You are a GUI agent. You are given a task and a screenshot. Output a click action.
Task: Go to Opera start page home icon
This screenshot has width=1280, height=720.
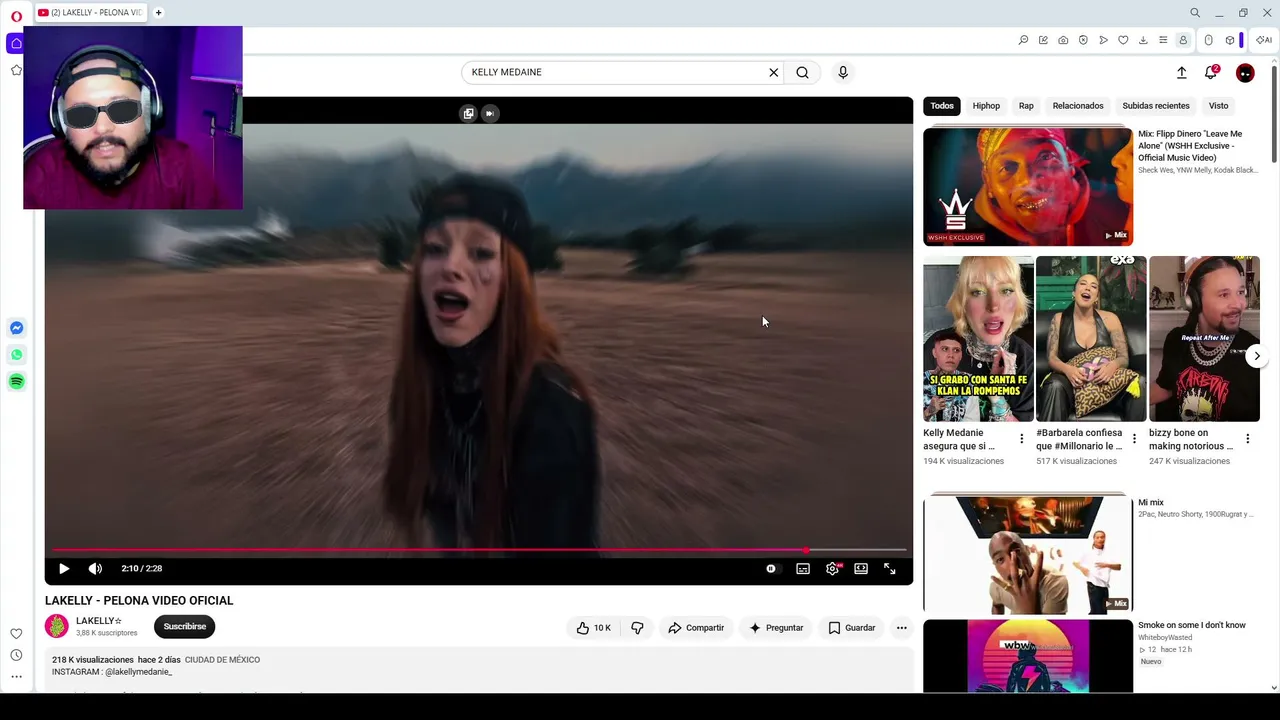16,44
